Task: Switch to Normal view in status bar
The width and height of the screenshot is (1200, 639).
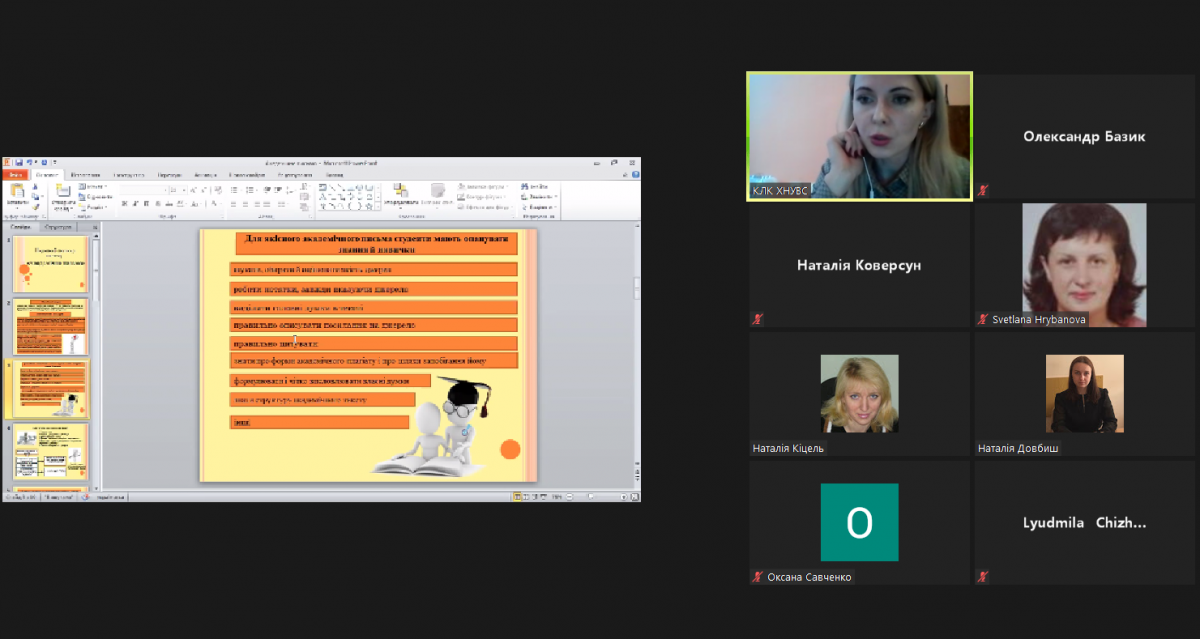Action: (x=516, y=496)
